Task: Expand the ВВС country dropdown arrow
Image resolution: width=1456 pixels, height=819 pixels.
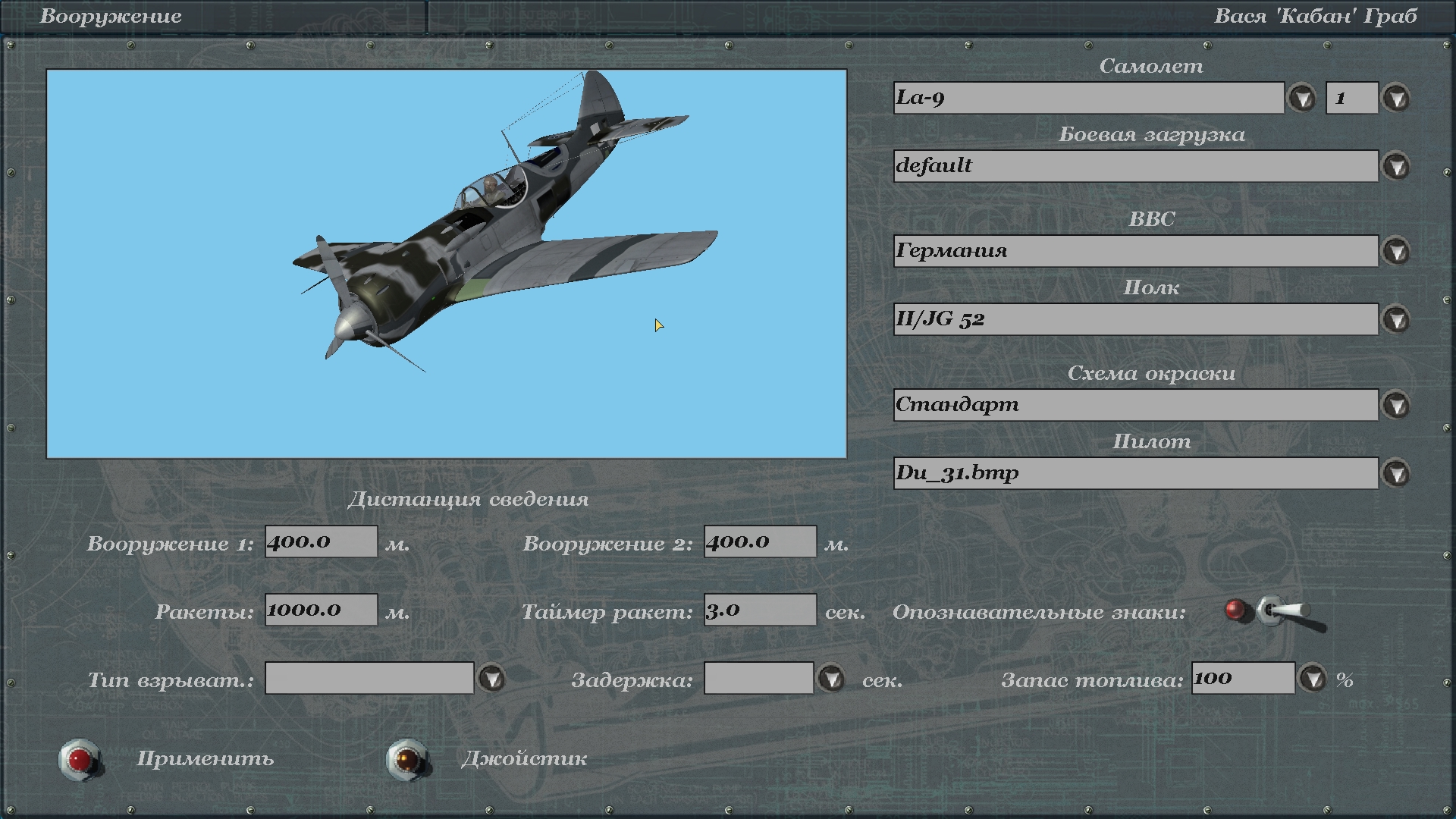Action: (1396, 251)
